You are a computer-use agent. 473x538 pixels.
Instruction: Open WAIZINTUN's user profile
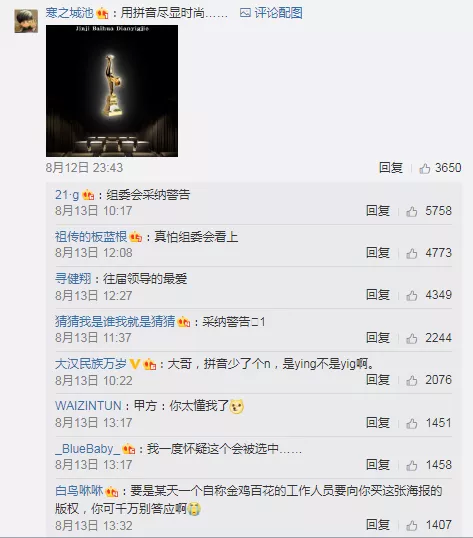88,406
